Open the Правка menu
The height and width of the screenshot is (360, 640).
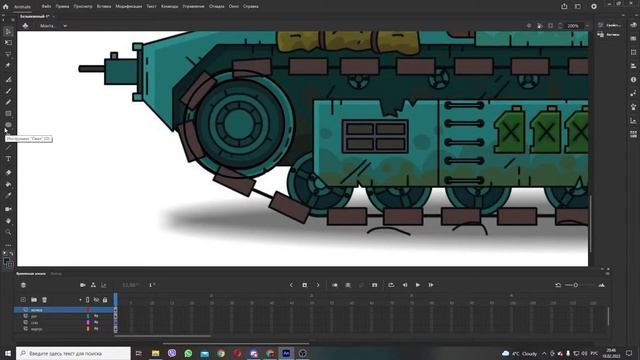(62, 7)
